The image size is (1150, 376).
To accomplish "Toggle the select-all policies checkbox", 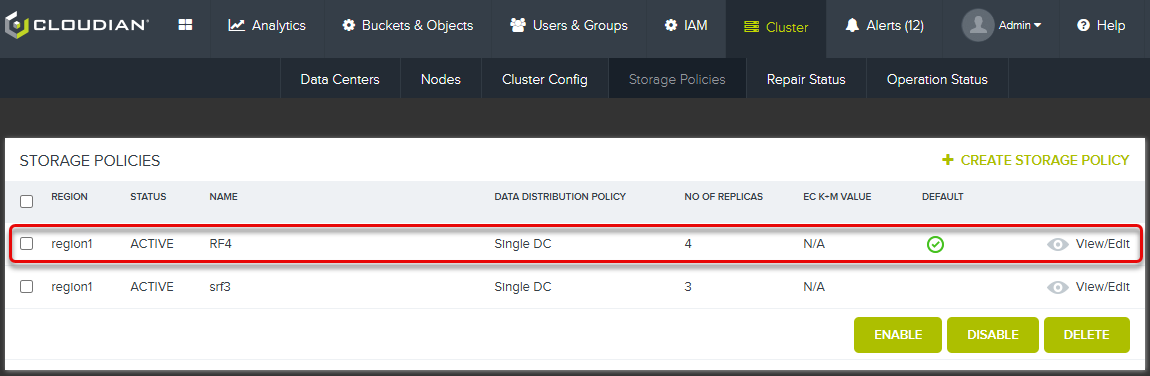I will 26,201.
